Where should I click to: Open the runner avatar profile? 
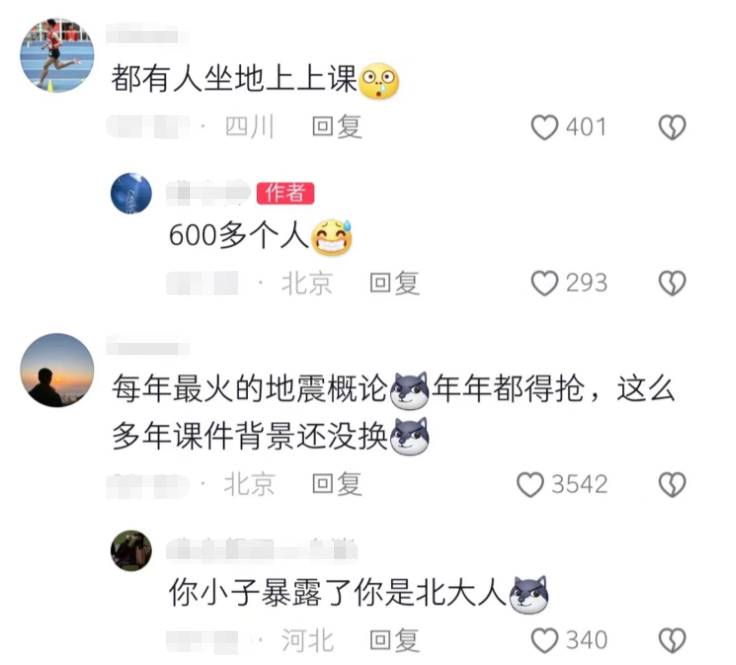coord(57,55)
